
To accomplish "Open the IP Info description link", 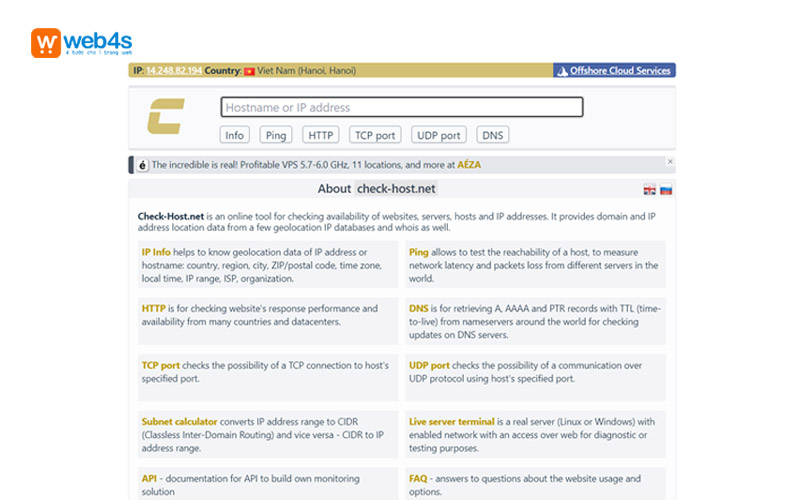I will click(x=156, y=252).
